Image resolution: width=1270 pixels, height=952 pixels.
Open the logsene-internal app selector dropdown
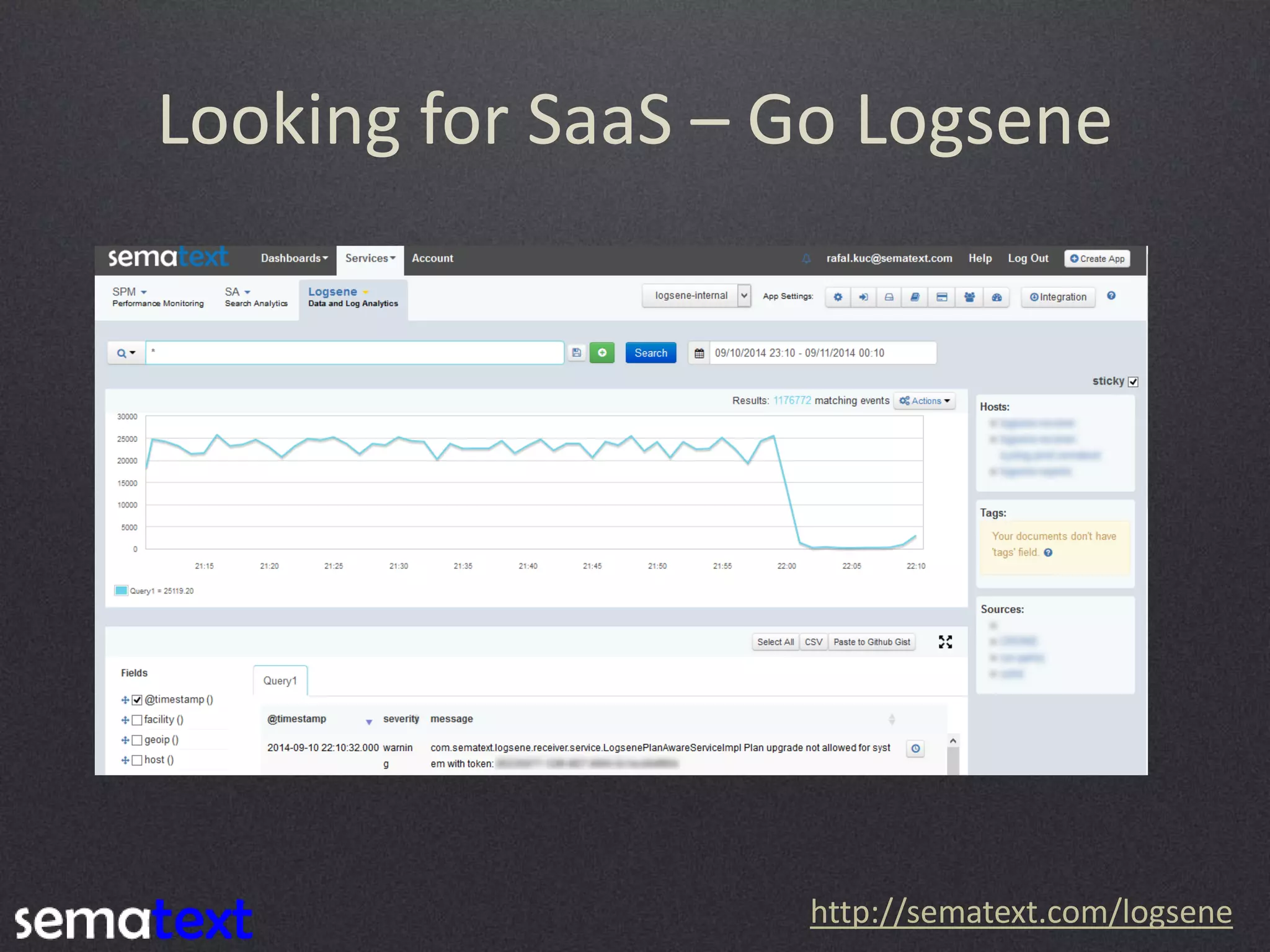click(696, 296)
